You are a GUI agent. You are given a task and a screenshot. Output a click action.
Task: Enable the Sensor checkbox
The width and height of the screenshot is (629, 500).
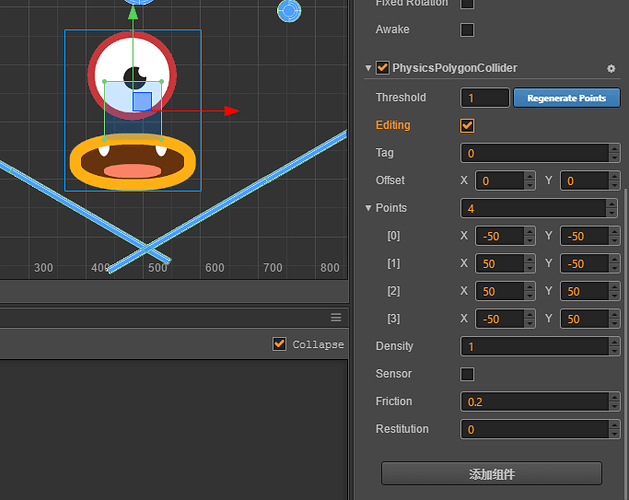point(467,374)
